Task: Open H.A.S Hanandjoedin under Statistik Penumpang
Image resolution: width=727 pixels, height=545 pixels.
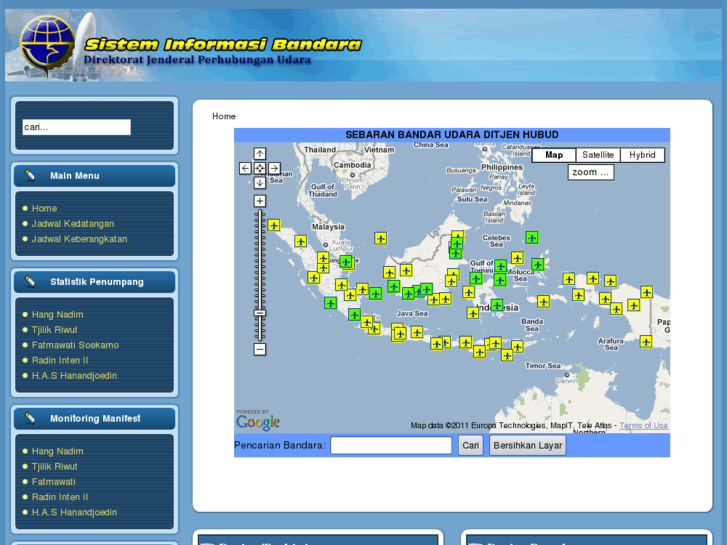Action: click(74, 376)
